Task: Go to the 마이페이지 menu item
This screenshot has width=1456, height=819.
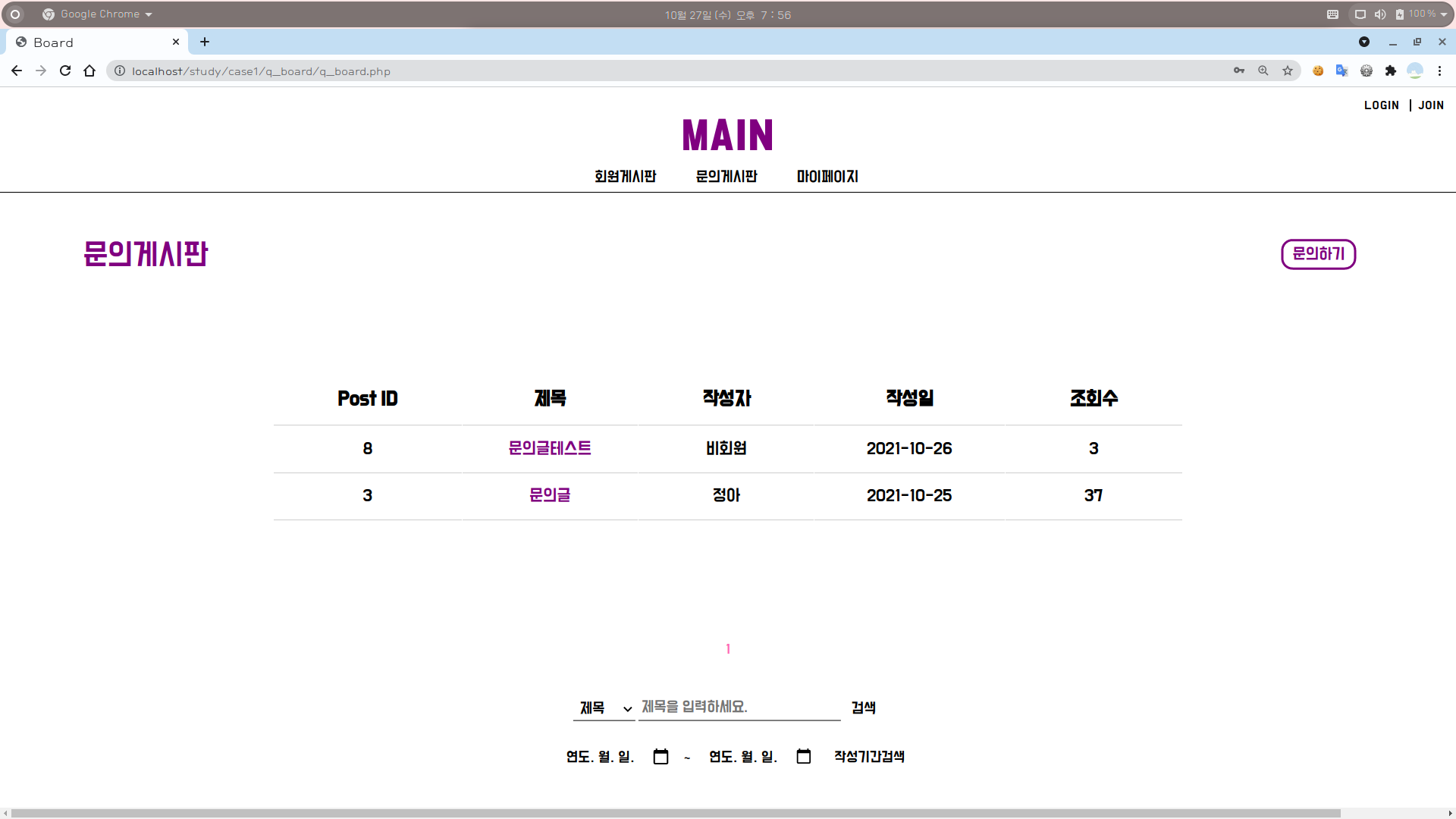Action: pos(827,176)
